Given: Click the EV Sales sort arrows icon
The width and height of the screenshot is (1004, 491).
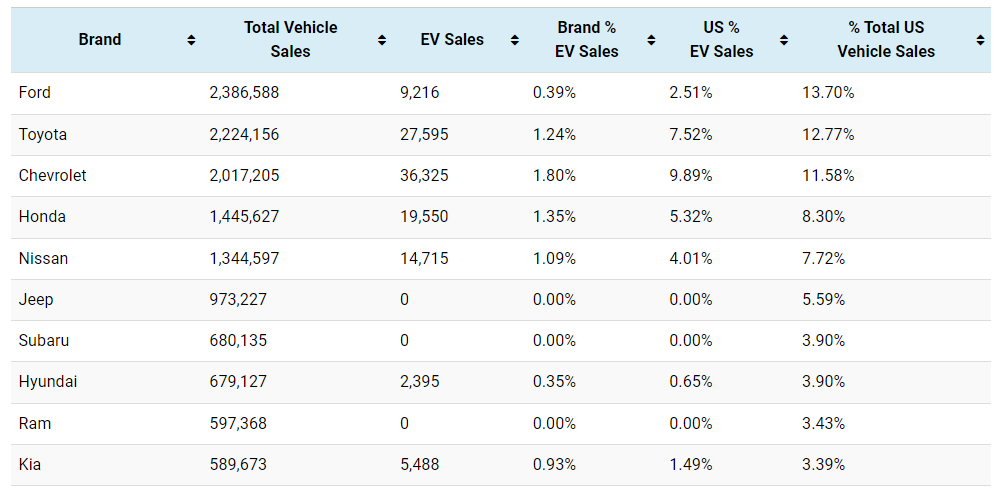Looking at the screenshot, I should pyautogui.click(x=514, y=40).
